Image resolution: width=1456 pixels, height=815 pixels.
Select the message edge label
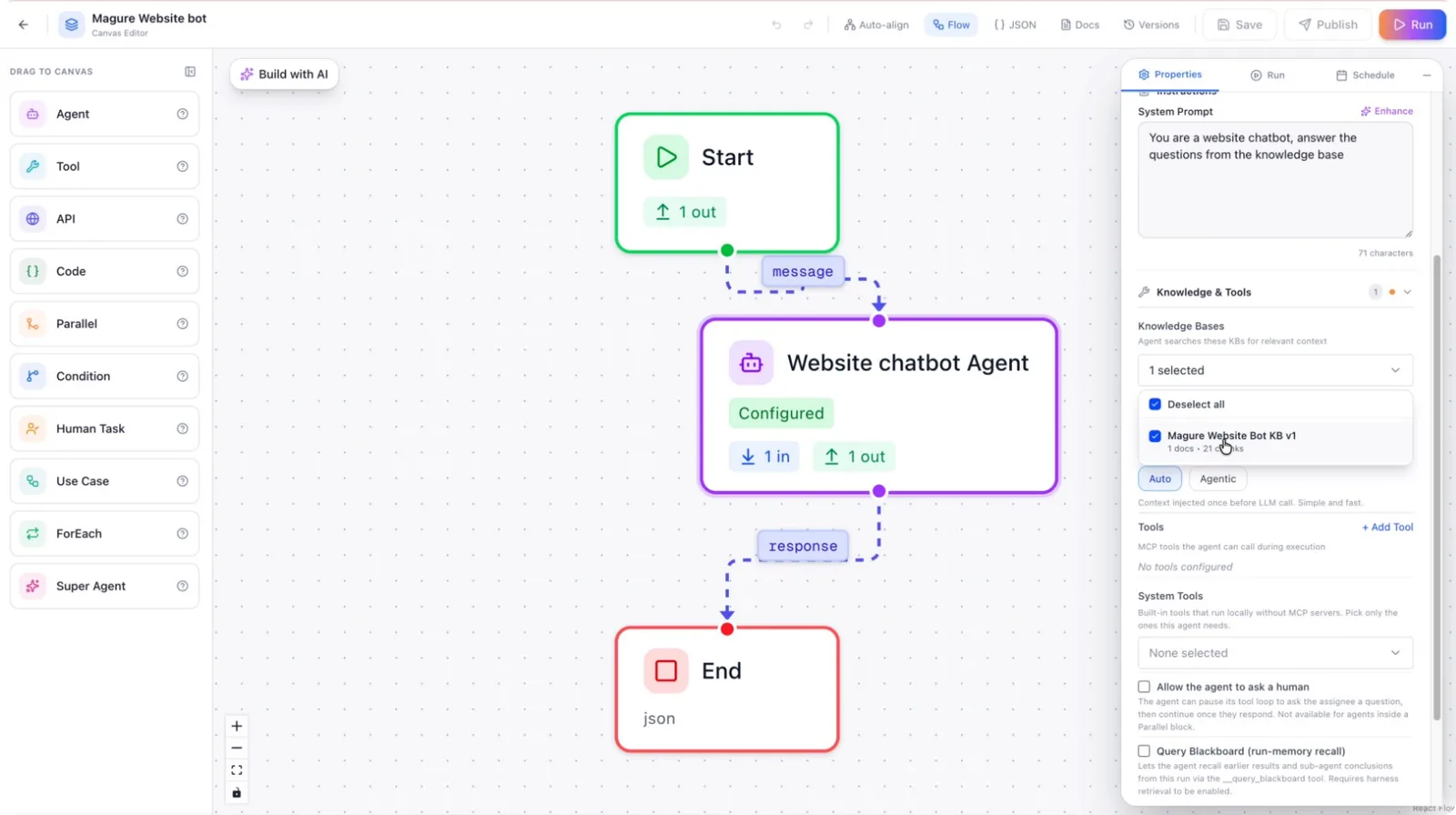[x=803, y=271]
